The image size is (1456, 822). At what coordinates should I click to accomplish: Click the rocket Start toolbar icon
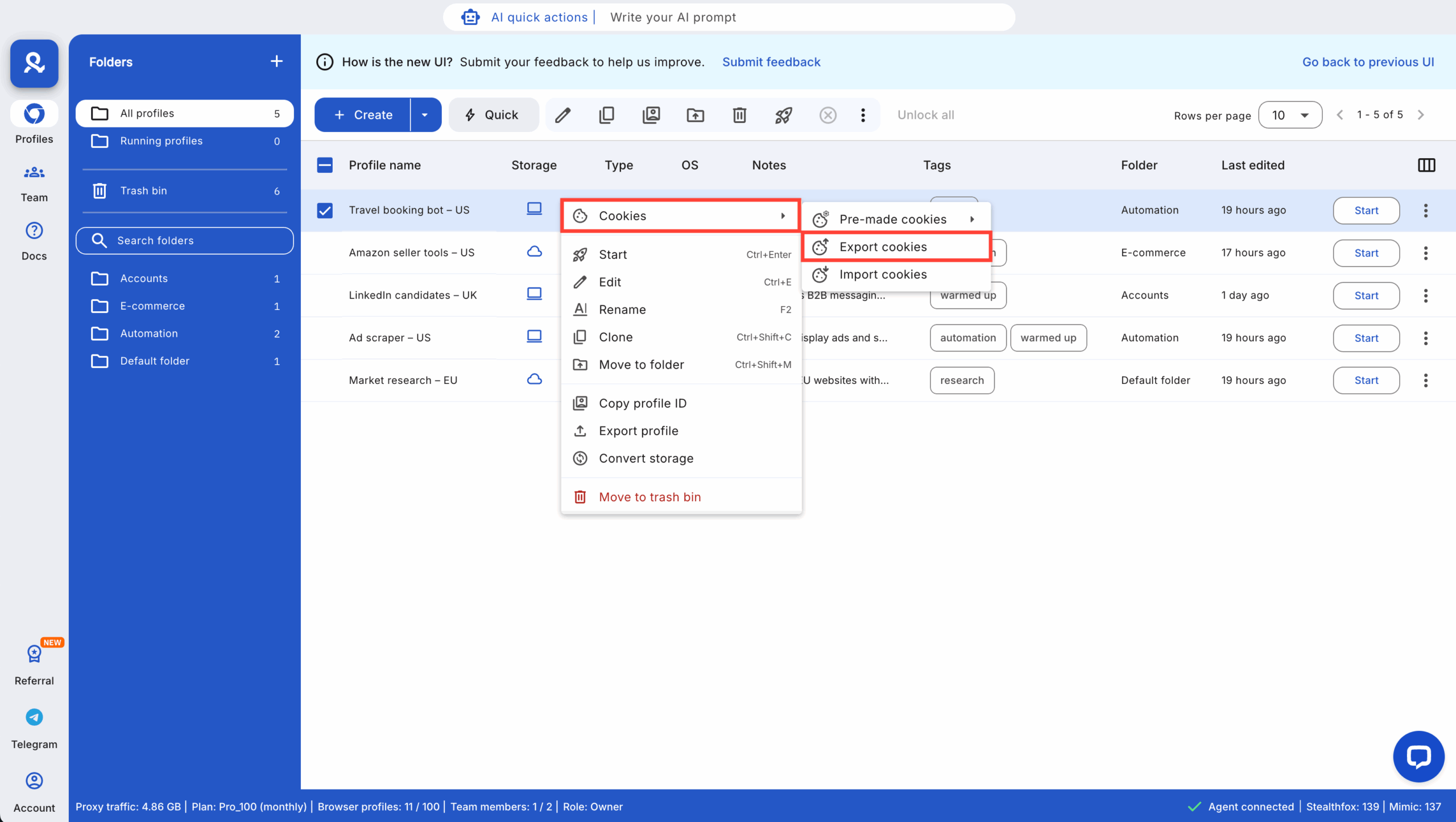tap(783, 115)
